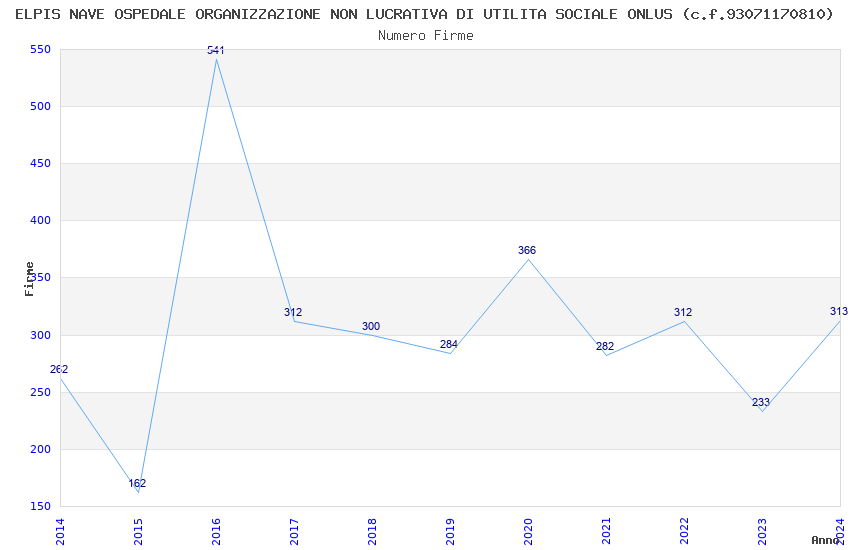Select the 541 data label for 2016

click(x=216, y=50)
